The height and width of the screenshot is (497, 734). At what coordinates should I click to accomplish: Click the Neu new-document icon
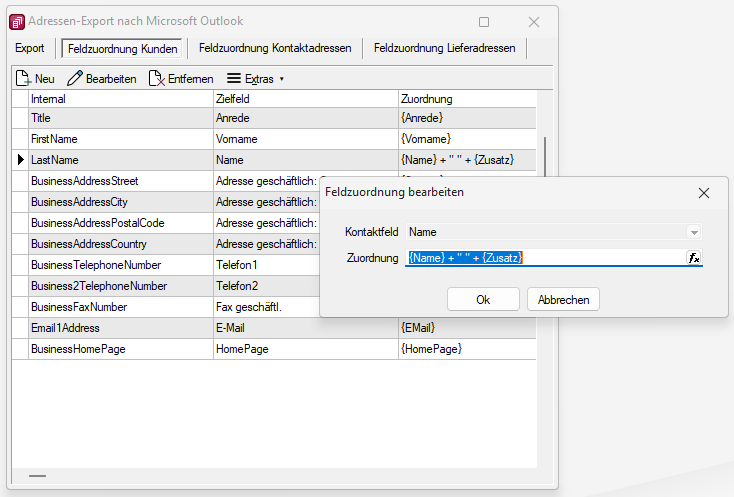23,79
